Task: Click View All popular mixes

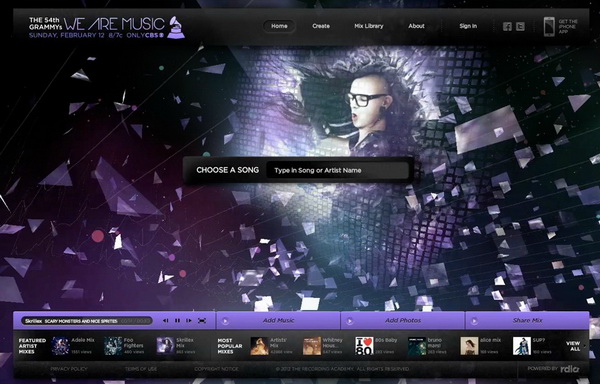Action: [573, 346]
